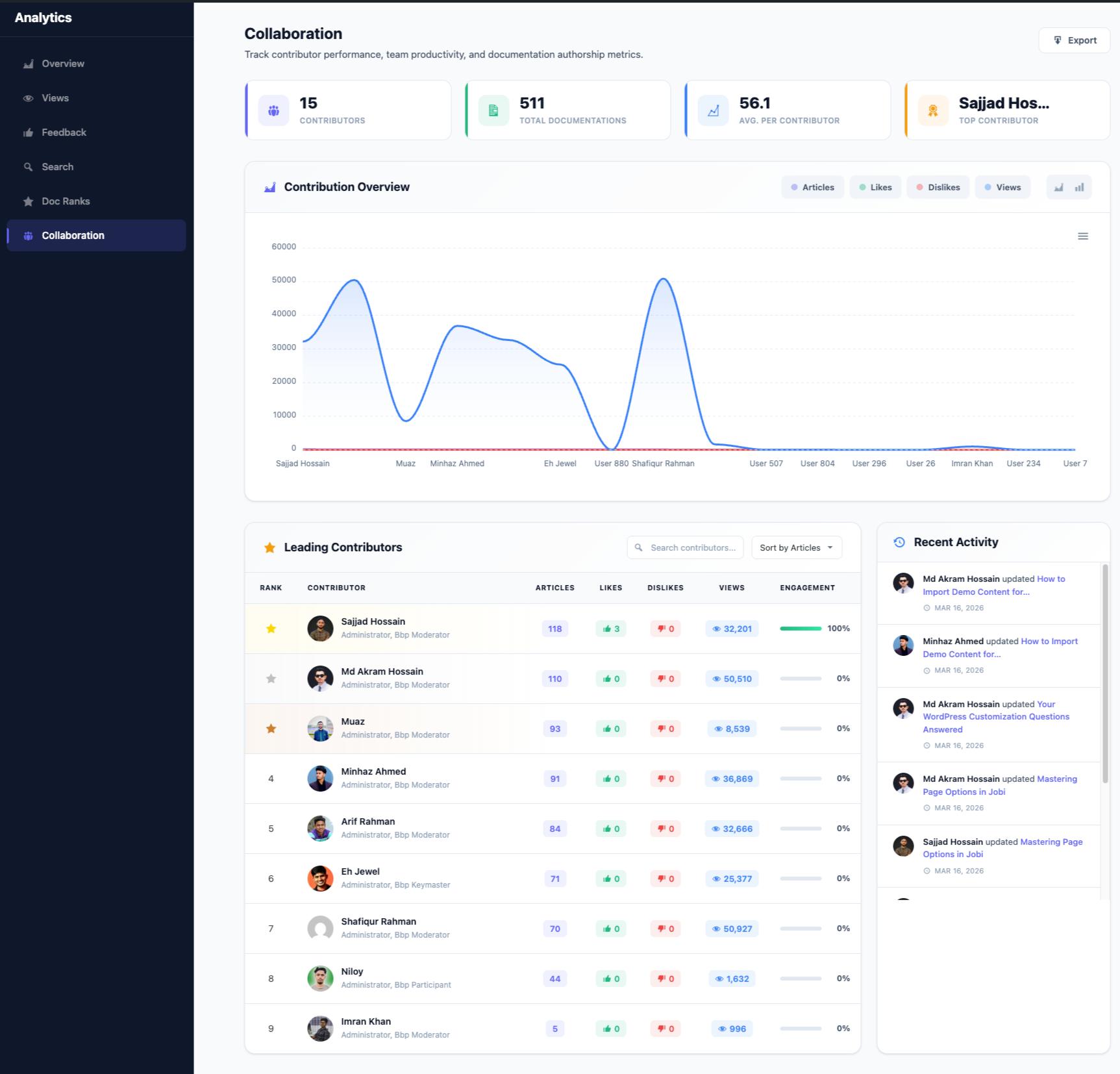This screenshot has height=1074, width=1120.
Task: Click Md Akram Hossain's avatar in table
Action: pyautogui.click(x=320, y=679)
